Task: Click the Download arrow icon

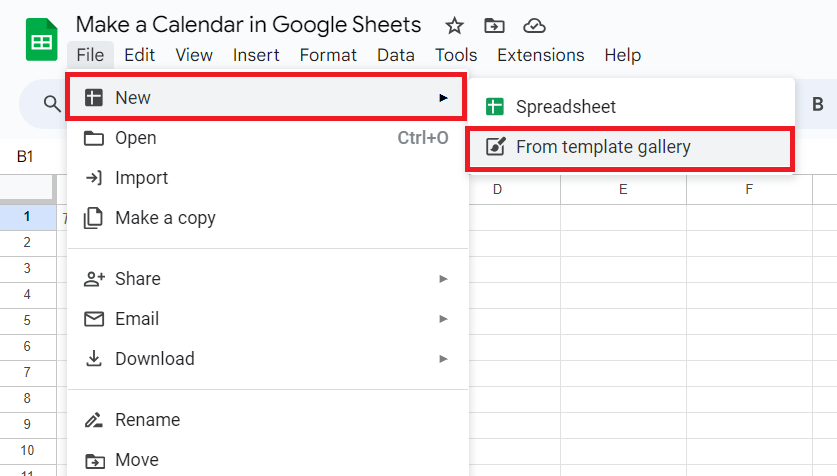Action: (93, 358)
